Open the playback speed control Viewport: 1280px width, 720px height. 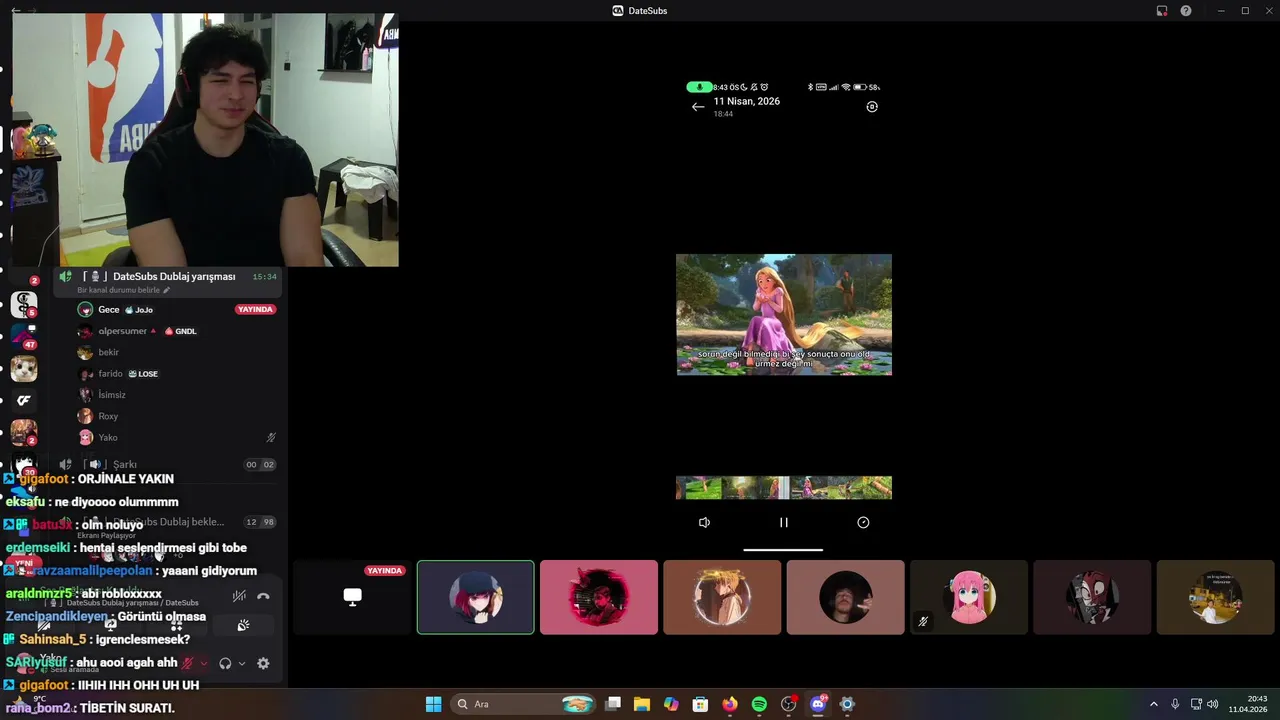click(863, 522)
